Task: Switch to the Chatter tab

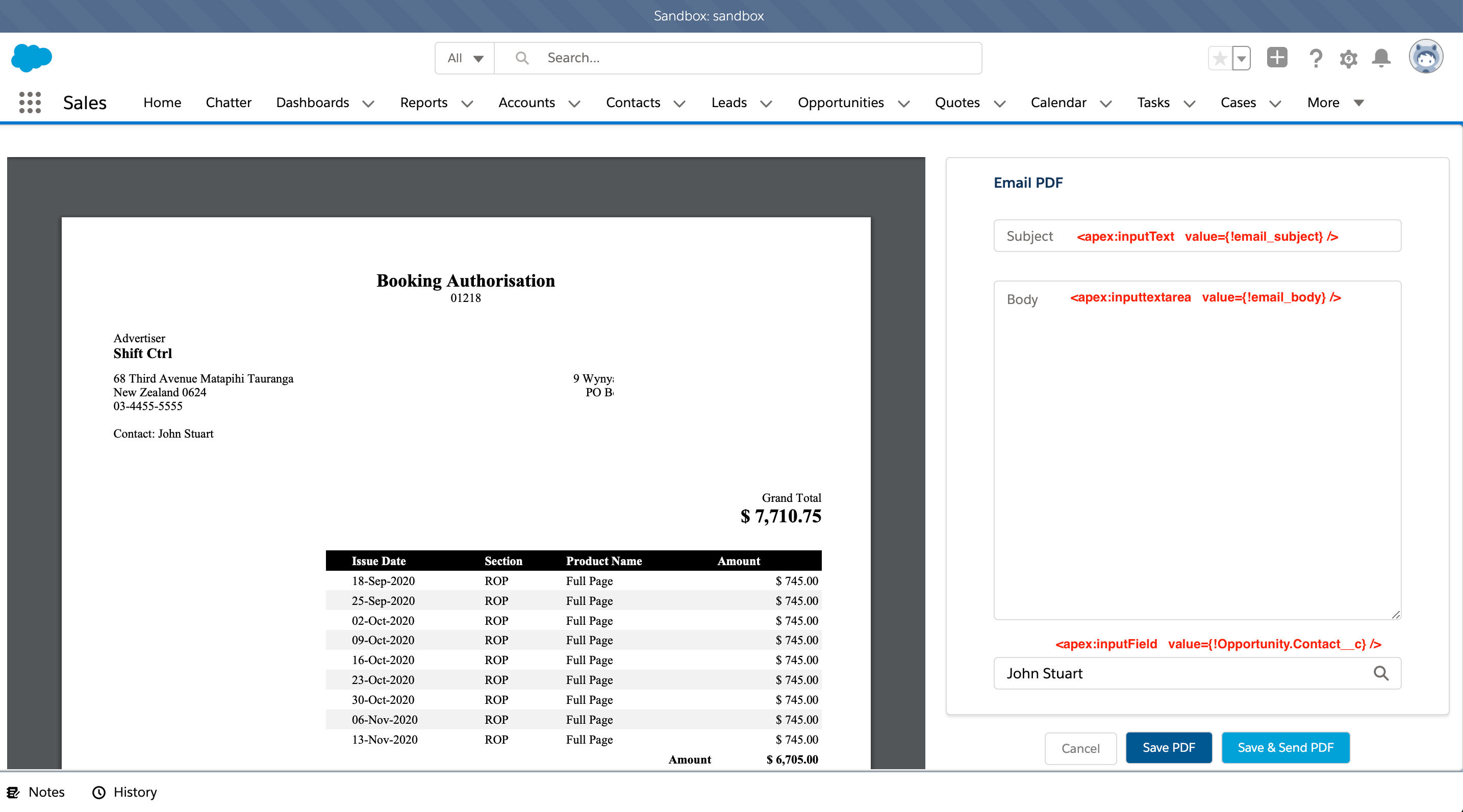Action: coord(229,103)
